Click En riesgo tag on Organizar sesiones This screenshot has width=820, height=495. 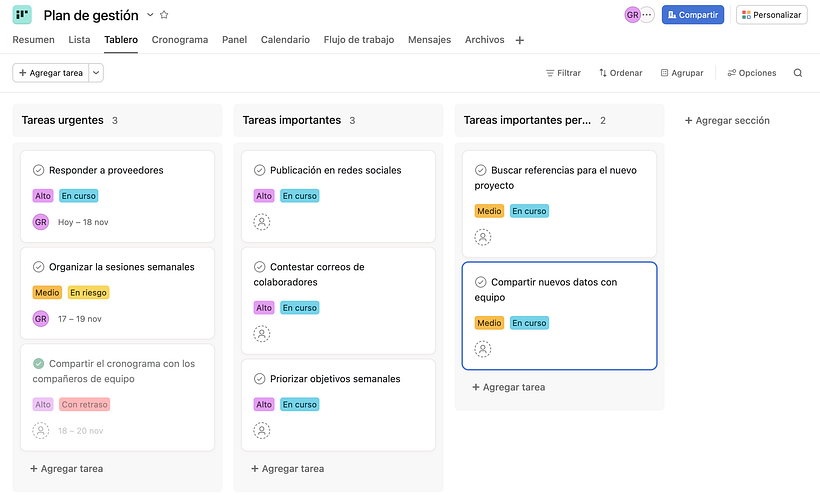[x=88, y=293]
